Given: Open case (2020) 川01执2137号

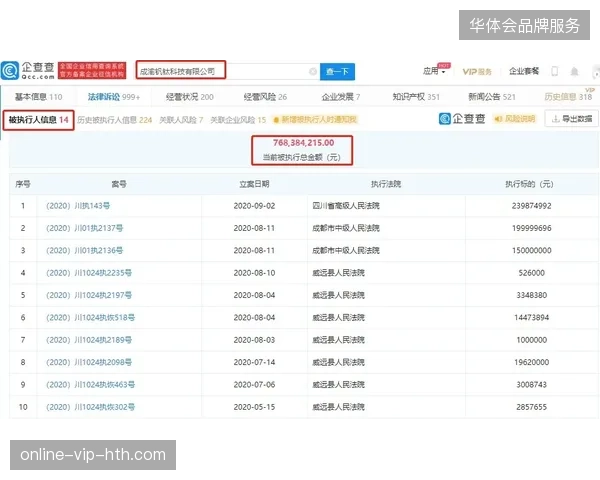Looking at the screenshot, I should coord(85,228).
